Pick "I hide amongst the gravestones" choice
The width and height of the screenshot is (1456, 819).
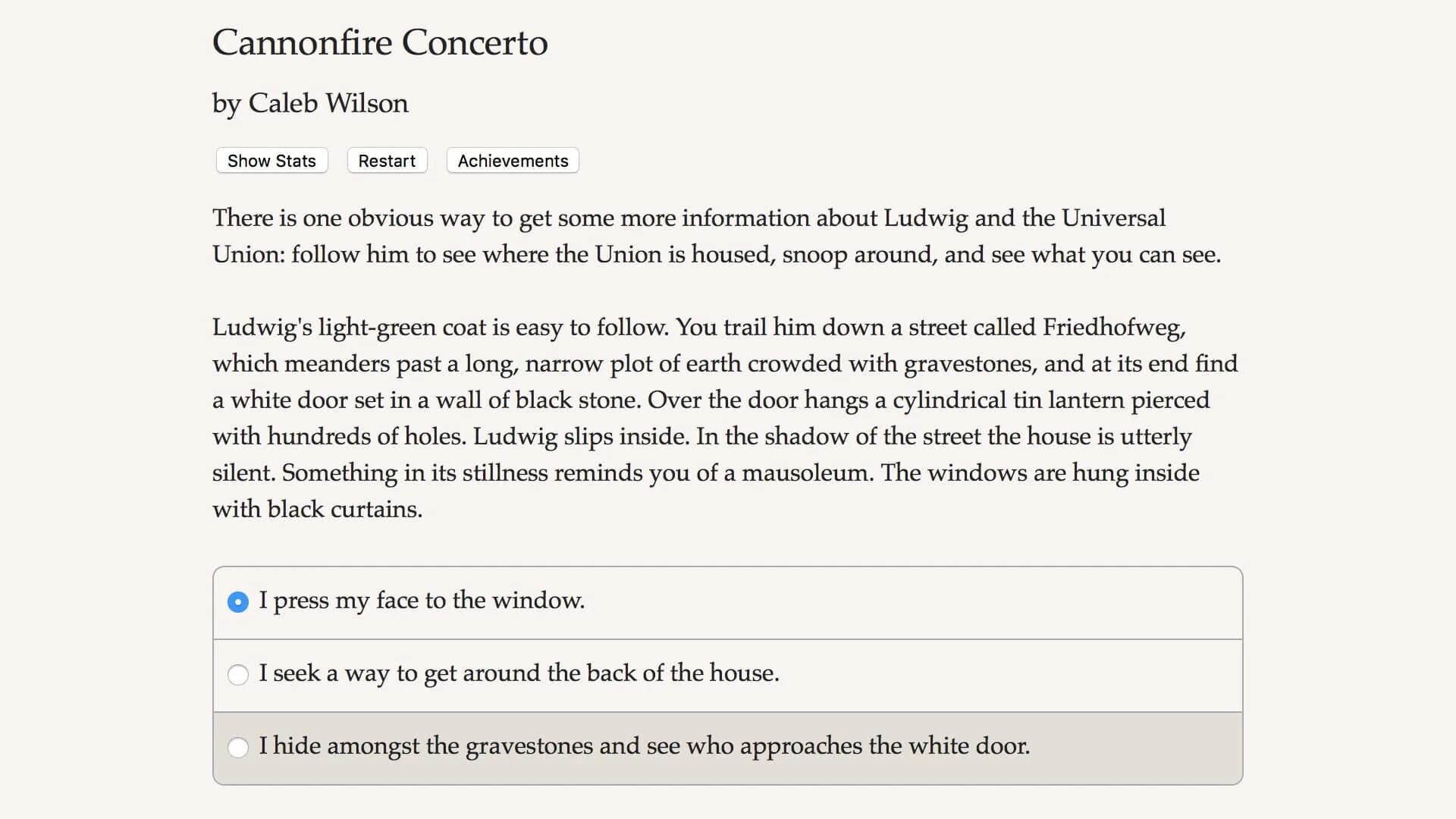645,747
